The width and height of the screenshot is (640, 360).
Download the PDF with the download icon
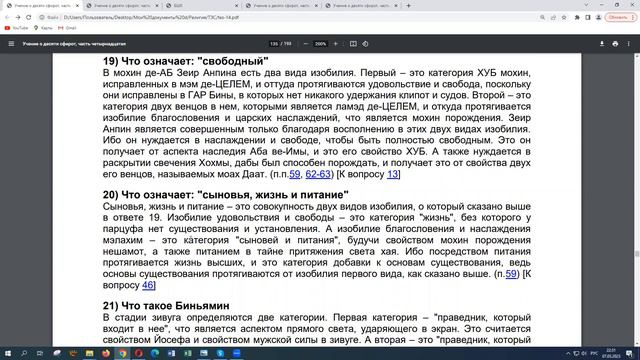point(602,44)
